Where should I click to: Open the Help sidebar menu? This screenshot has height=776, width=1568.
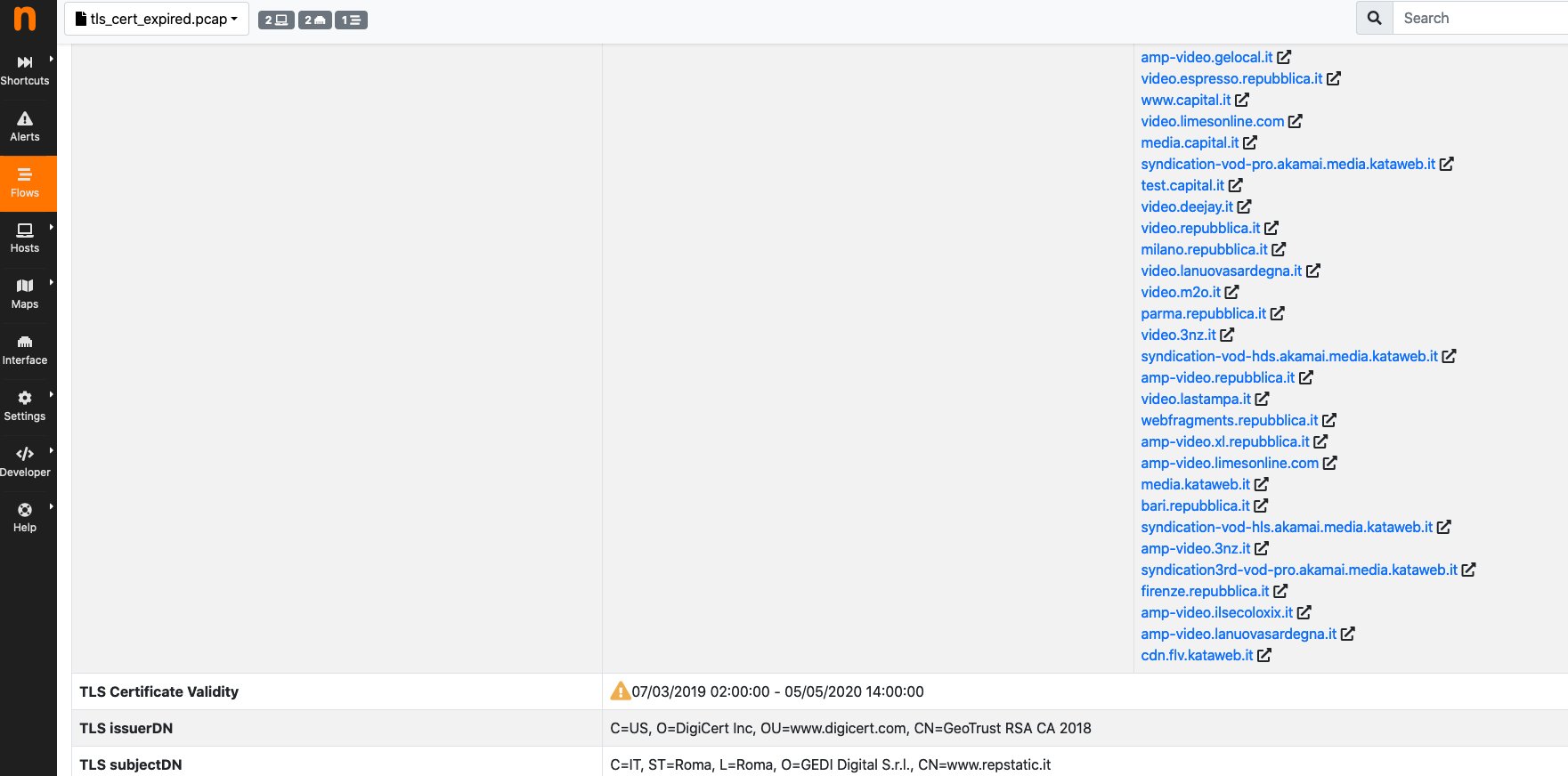click(25, 518)
